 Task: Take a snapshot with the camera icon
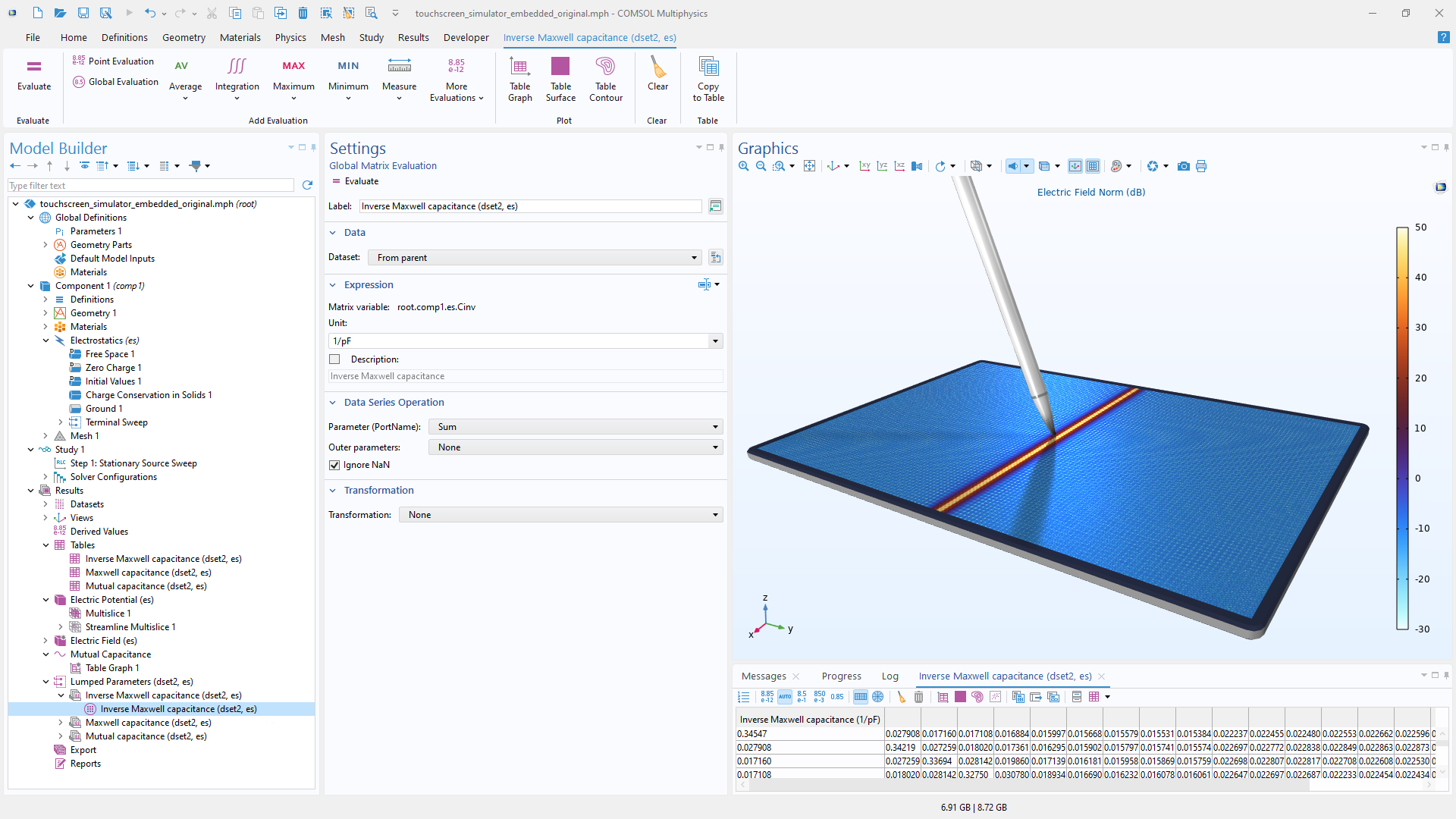[1183, 166]
